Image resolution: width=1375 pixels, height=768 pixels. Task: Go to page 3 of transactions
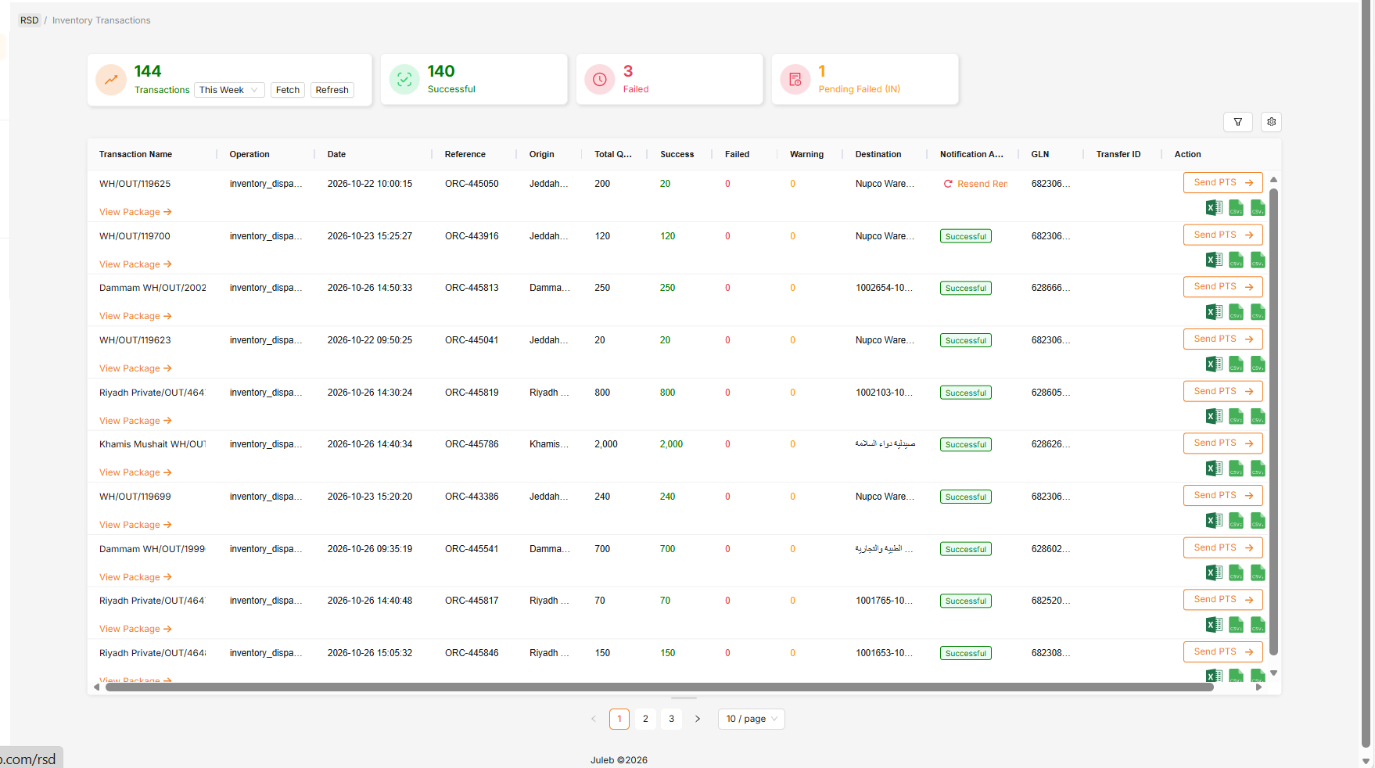[x=672, y=719]
